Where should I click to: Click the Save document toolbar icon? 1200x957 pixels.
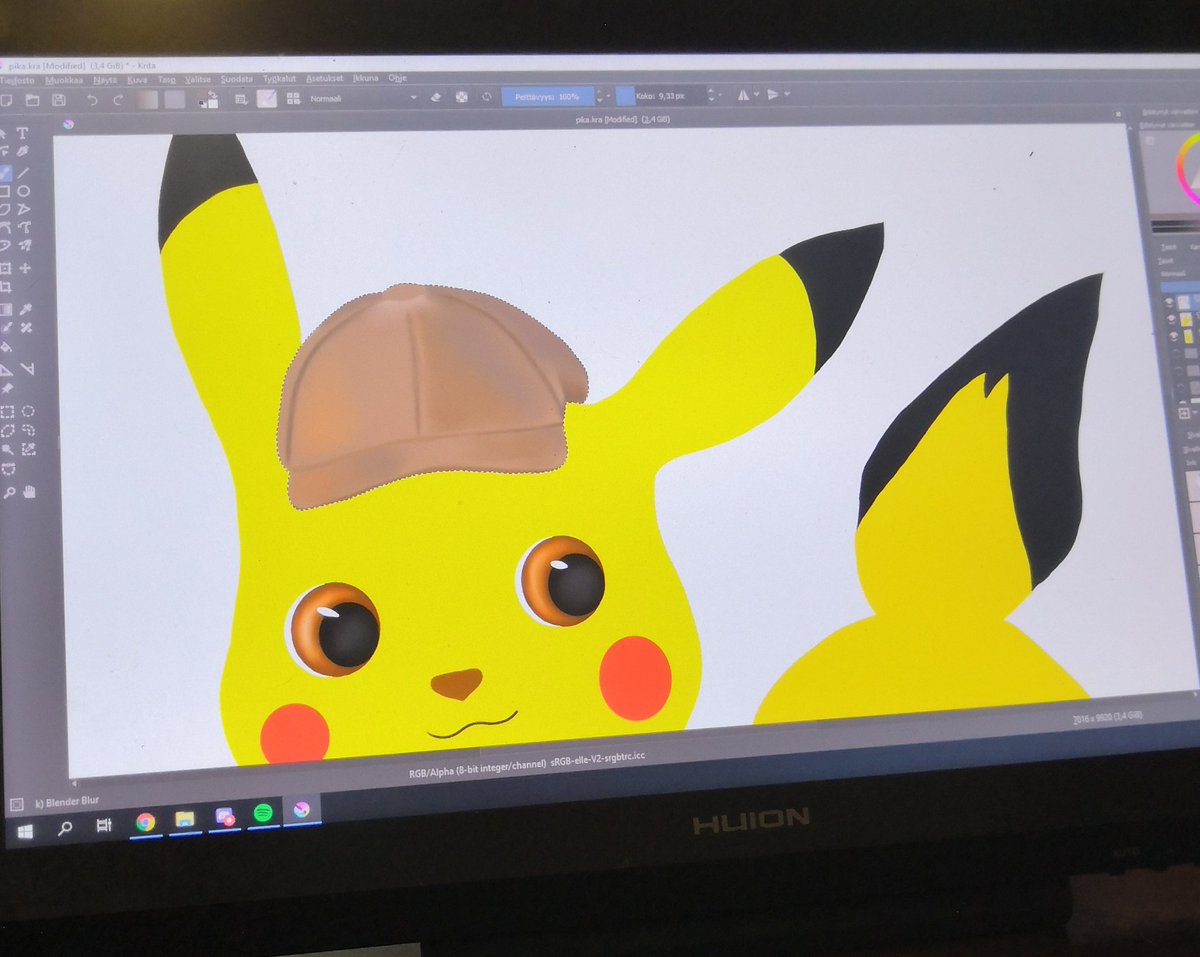59,100
